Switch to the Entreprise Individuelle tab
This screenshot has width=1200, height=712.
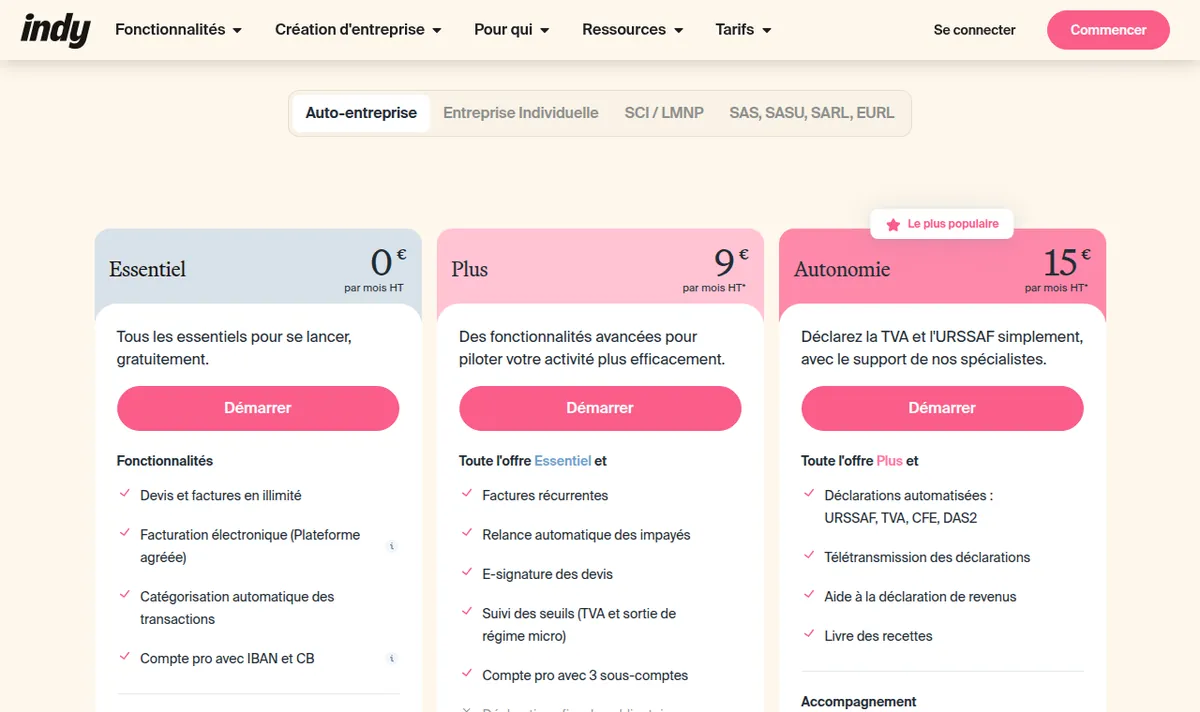pyautogui.click(x=521, y=113)
